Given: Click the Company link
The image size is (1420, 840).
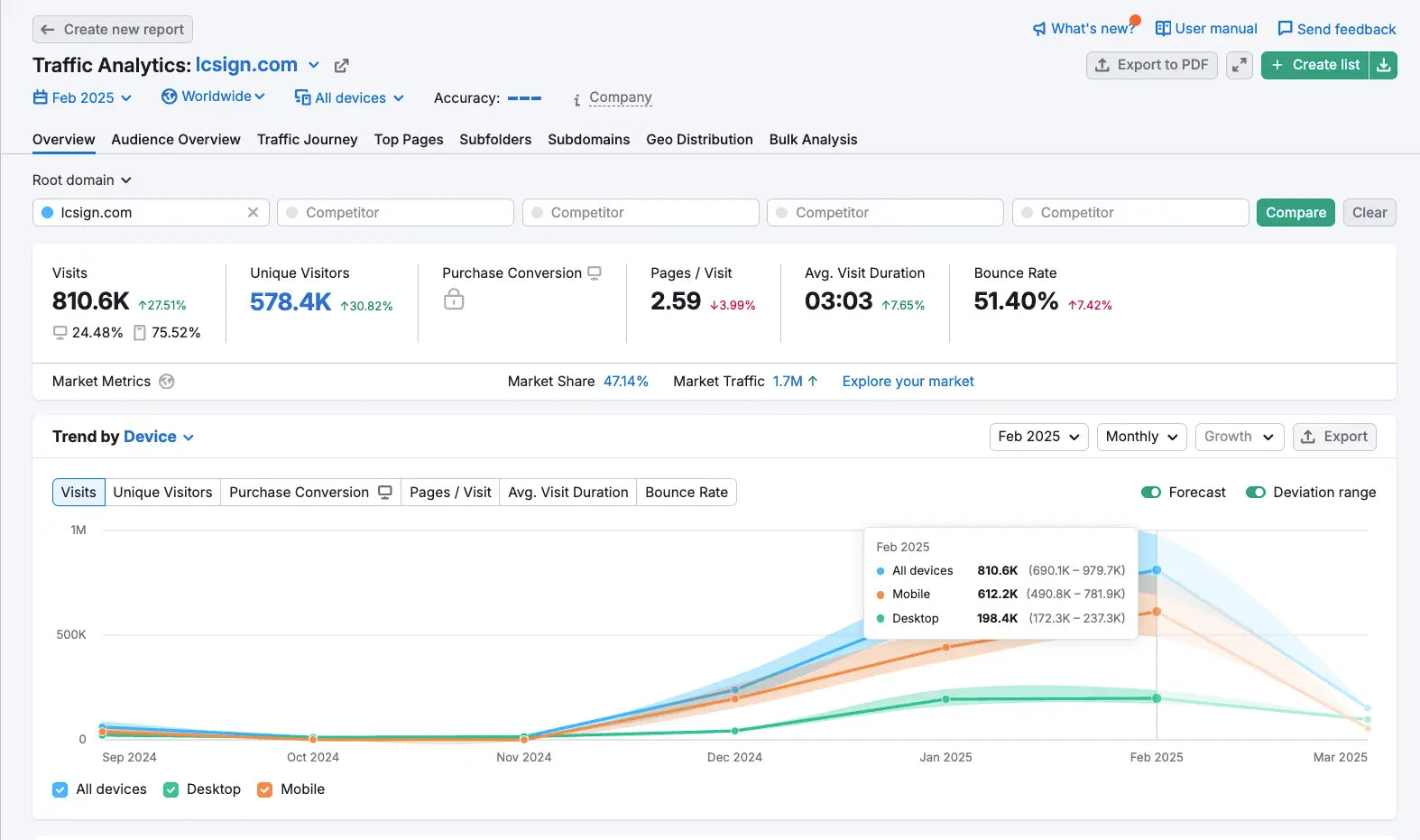Looking at the screenshot, I should point(621,97).
